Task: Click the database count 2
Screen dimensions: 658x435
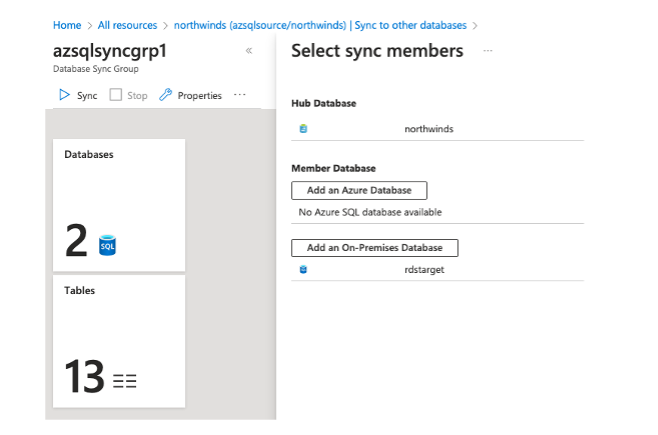Action: pos(76,240)
